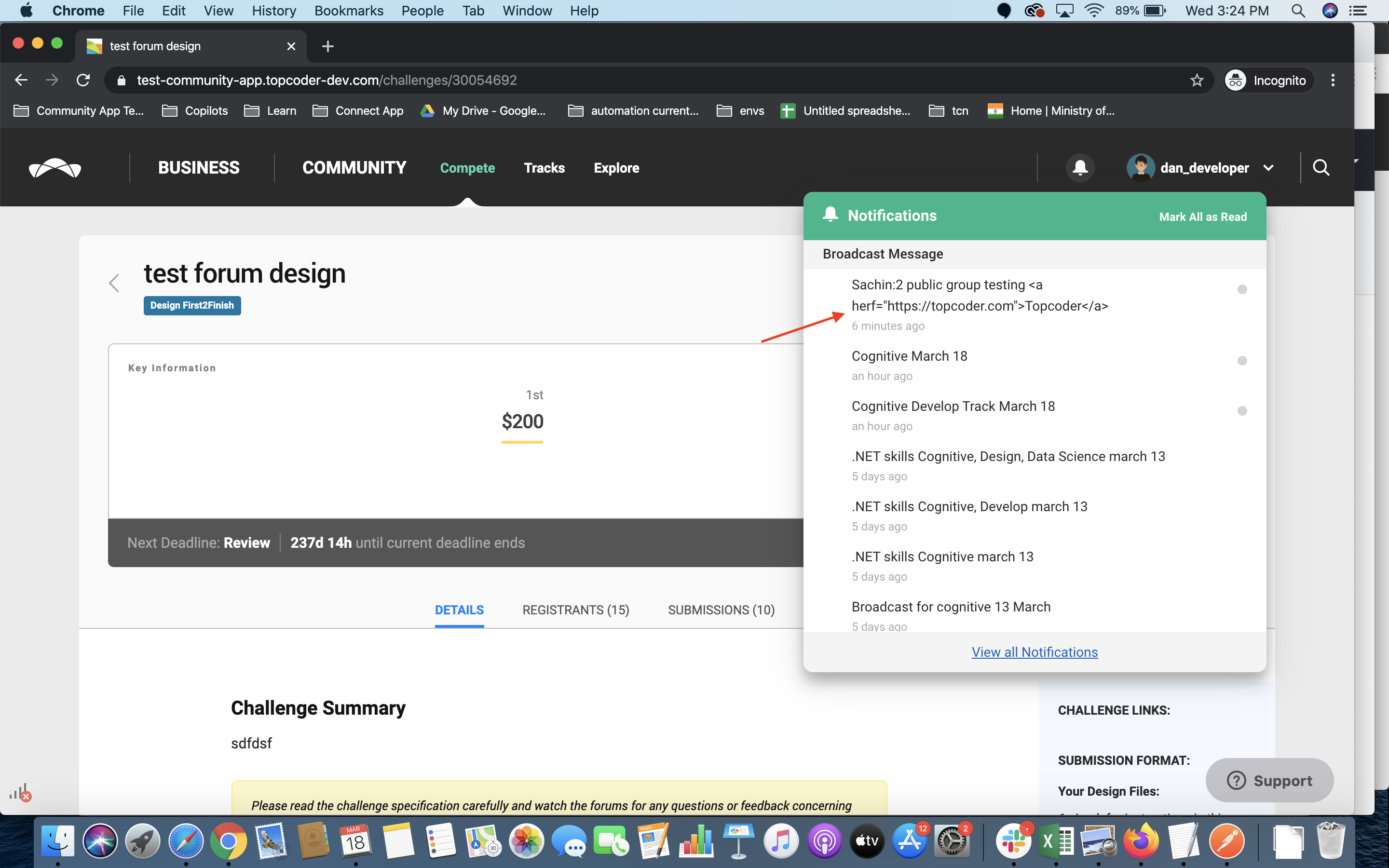Go back with the browser back arrow

21,80
